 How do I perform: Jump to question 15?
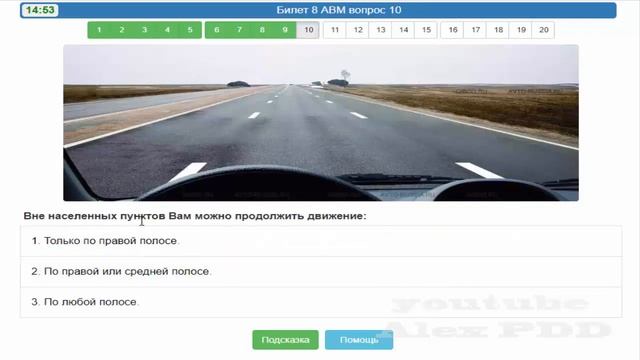pyautogui.click(x=426, y=30)
